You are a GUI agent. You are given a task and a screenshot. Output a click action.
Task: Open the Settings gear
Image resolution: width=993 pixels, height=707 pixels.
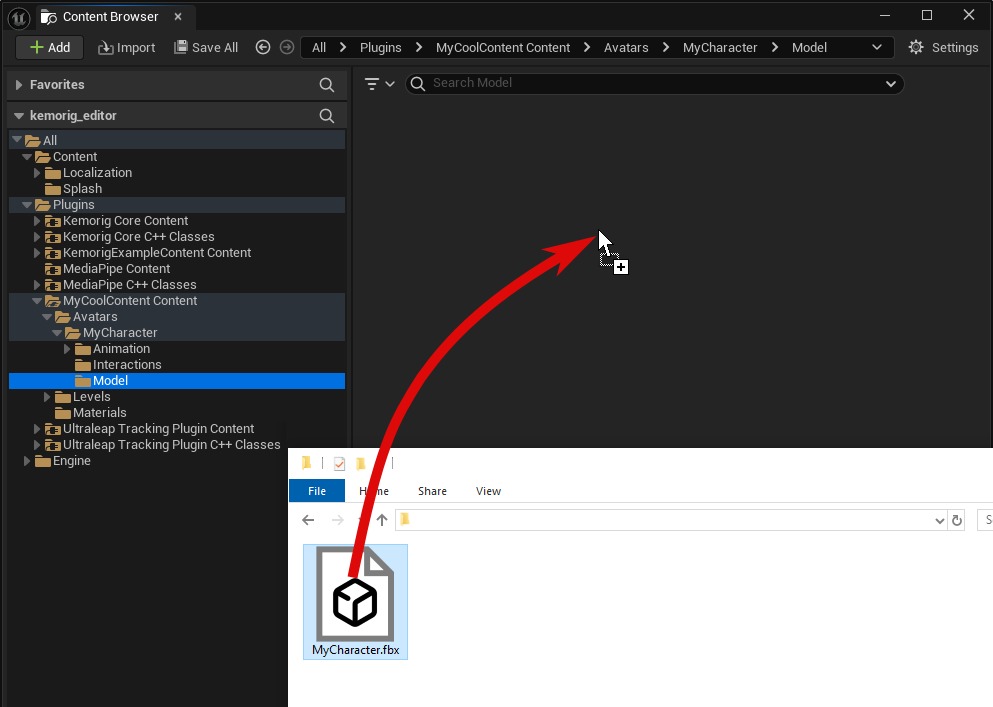[943, 47]
